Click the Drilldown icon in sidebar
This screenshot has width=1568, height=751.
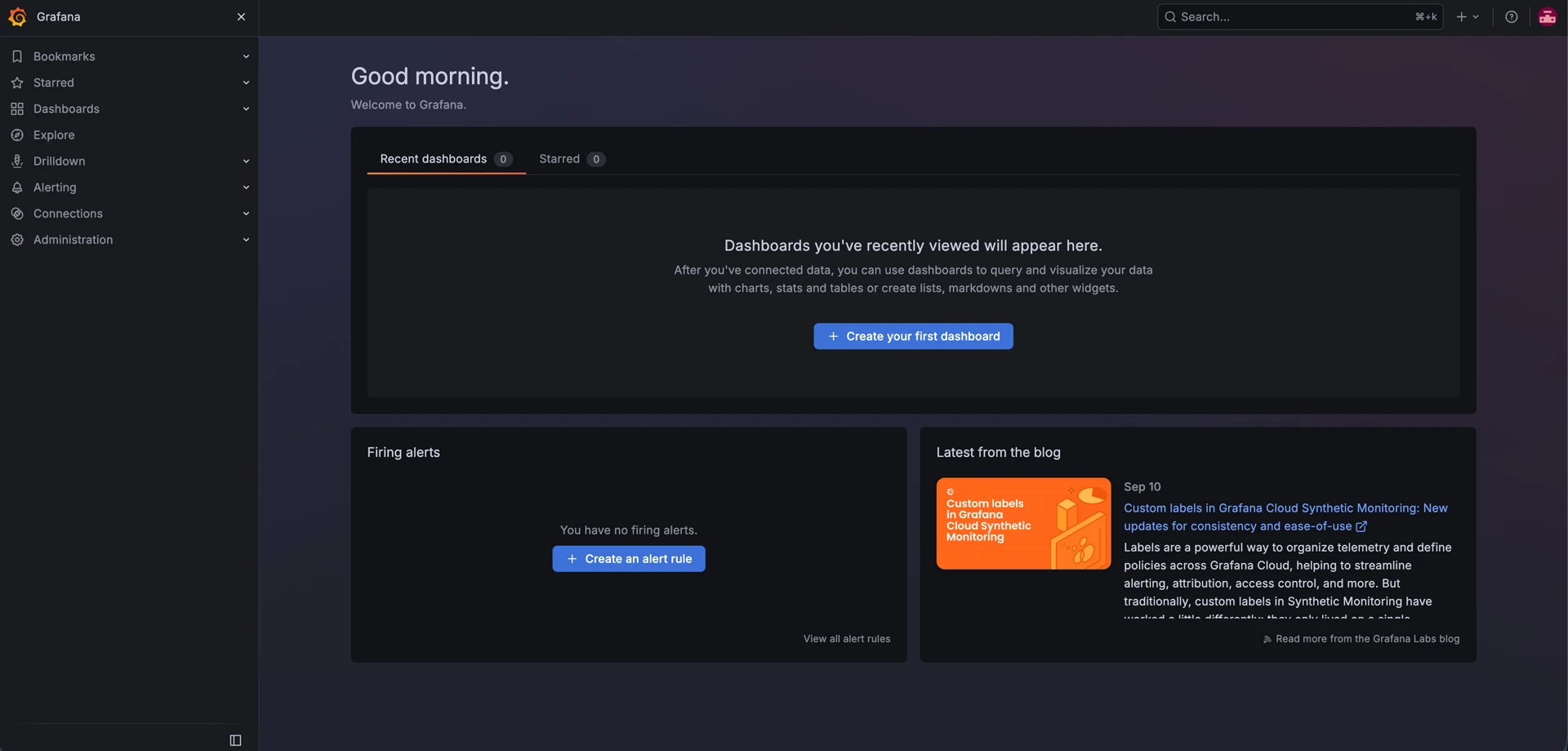pos(17,161)
